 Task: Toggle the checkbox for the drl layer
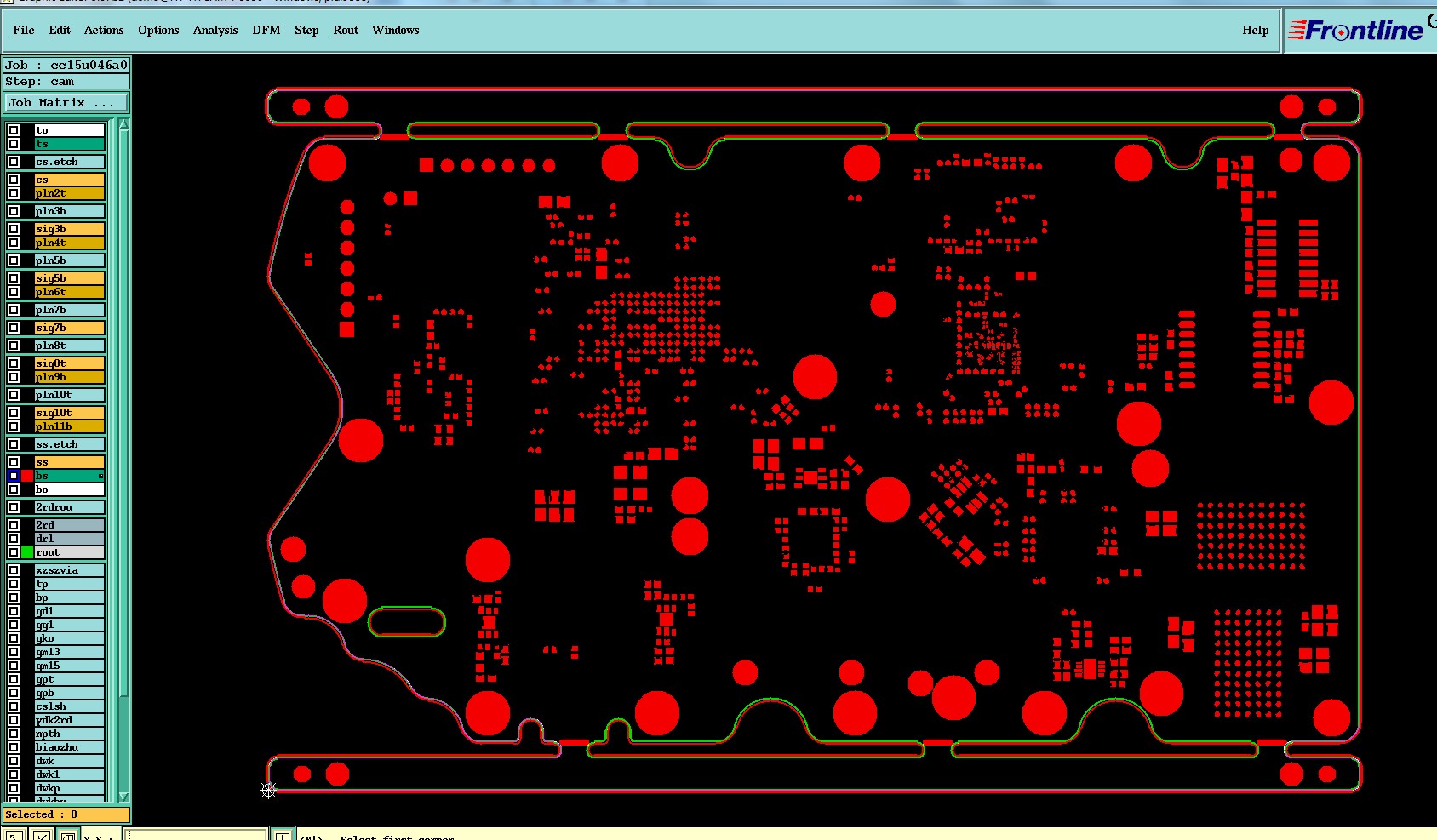tap(14, 539)
